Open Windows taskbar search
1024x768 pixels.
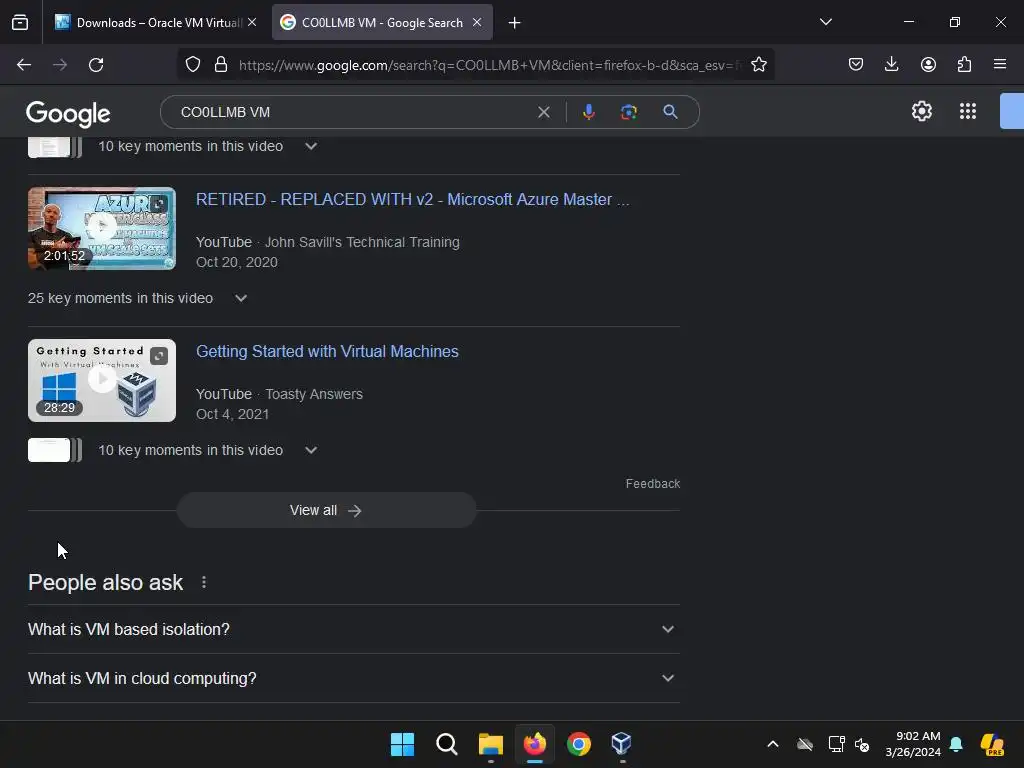[x=447, y=744]
